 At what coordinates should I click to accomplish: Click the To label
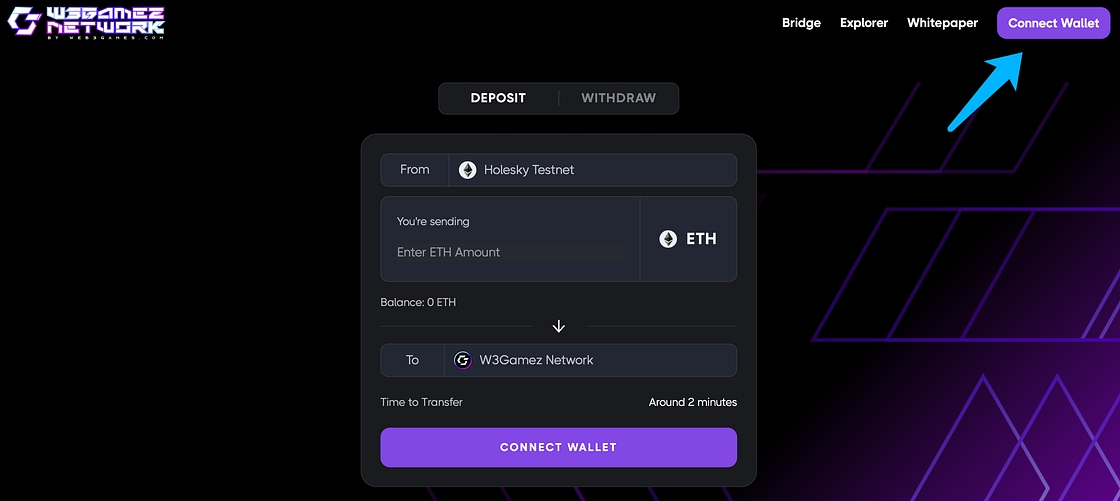(x=412, y=360)
